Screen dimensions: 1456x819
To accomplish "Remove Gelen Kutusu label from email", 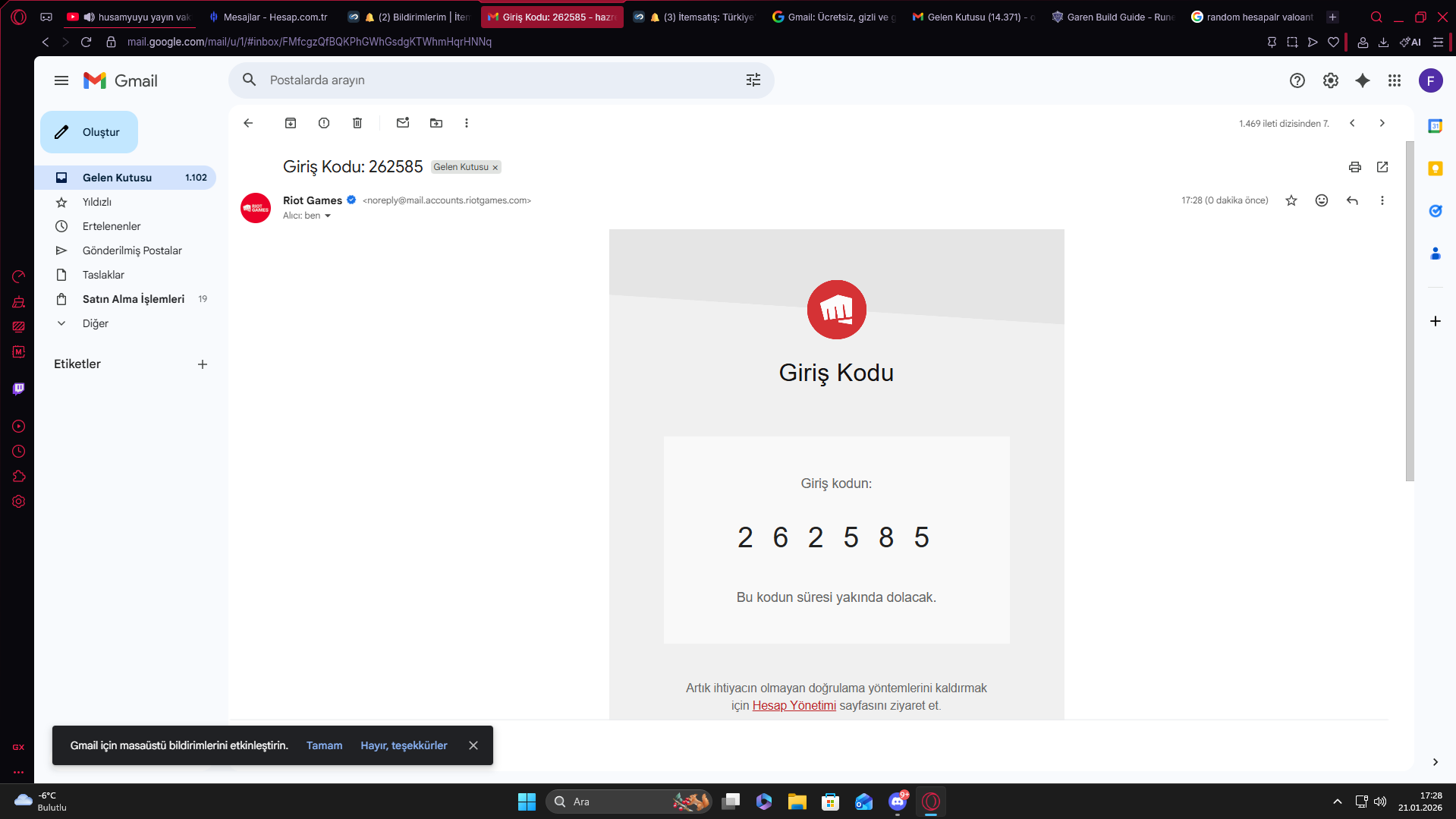I will (495, 168).
